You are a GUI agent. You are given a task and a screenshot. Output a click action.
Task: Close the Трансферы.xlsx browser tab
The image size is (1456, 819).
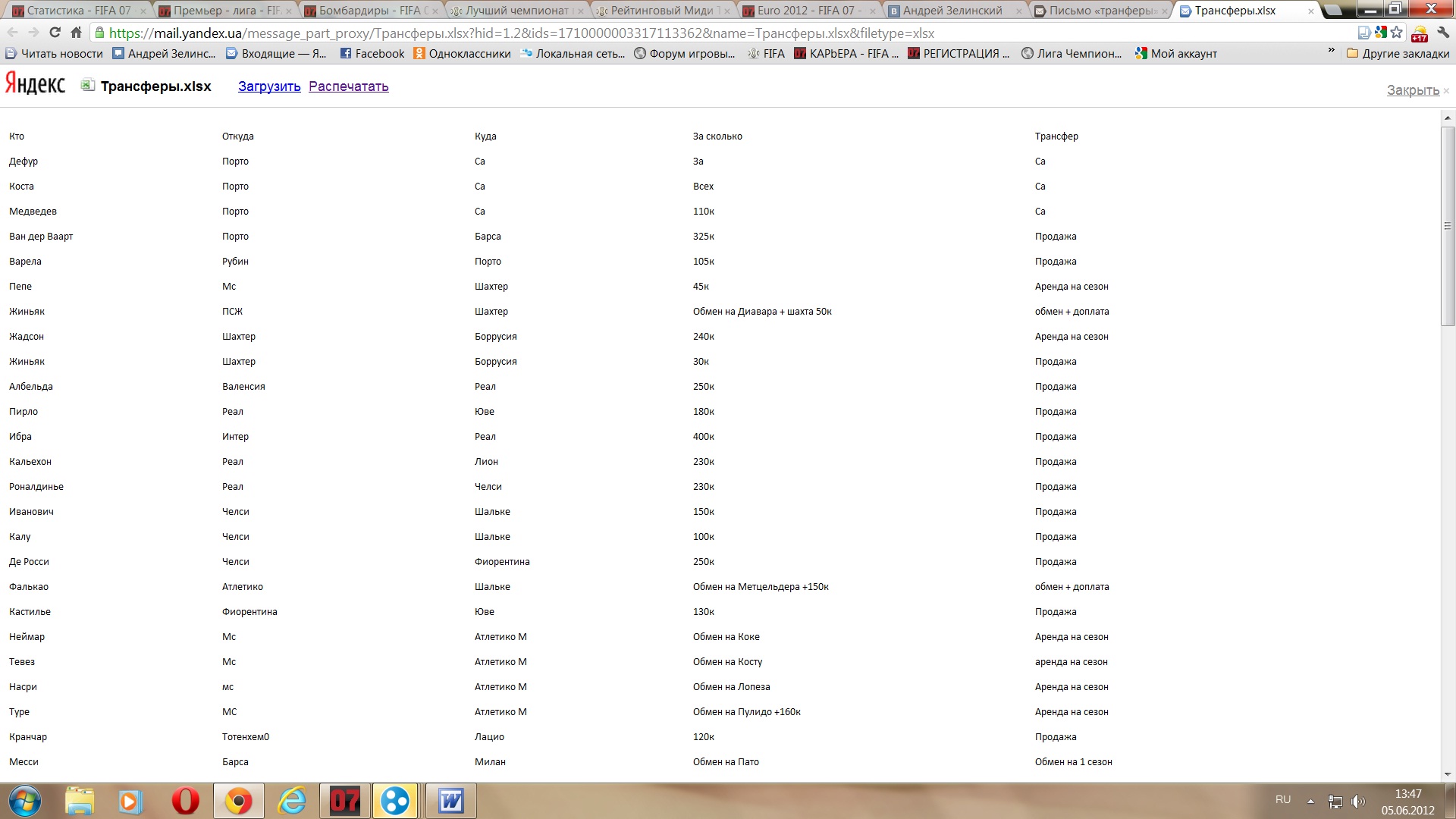point(1310,11)
